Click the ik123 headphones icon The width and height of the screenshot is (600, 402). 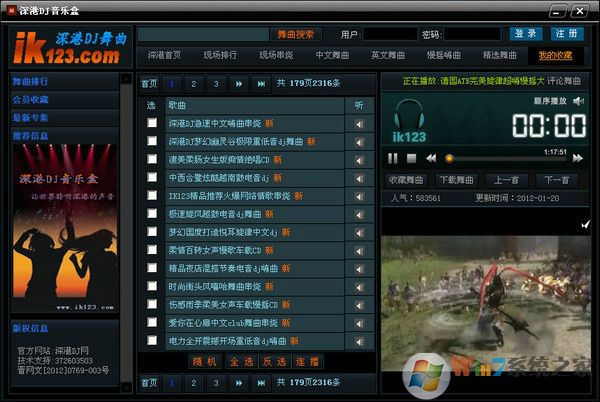pos(409,120)
